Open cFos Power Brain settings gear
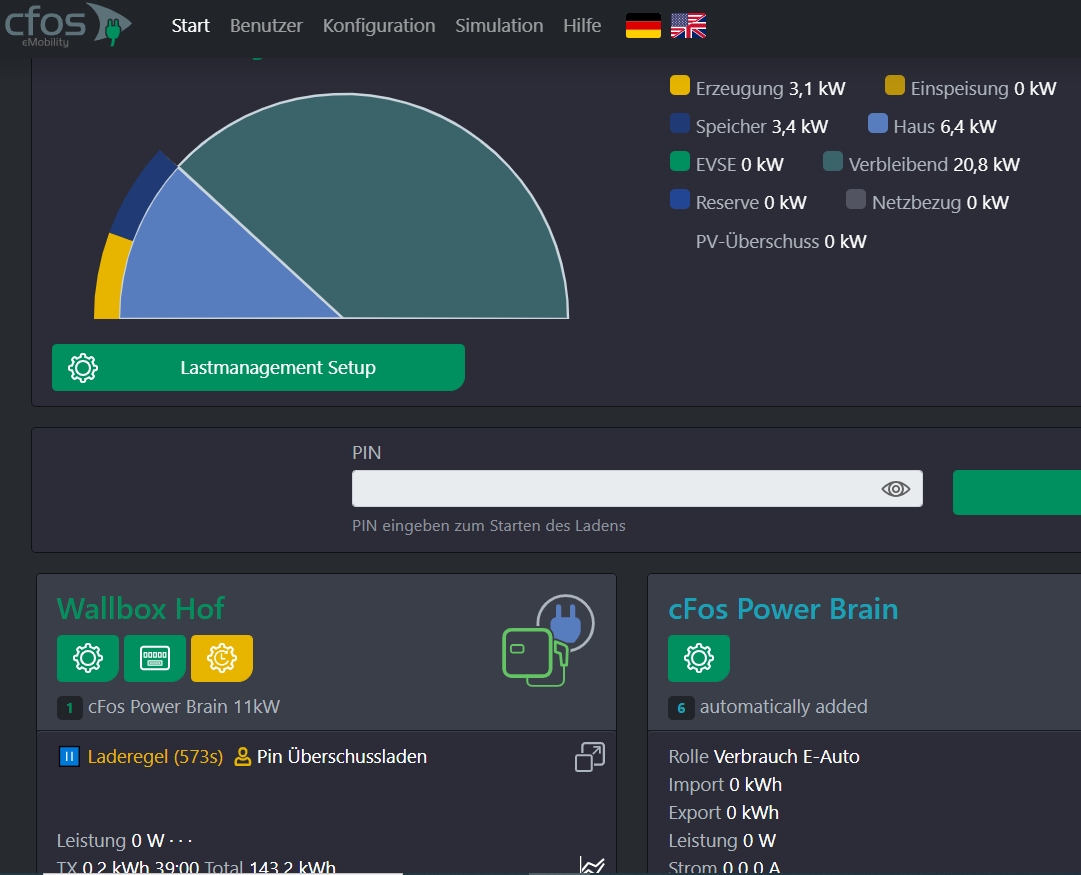 point(698,658)
